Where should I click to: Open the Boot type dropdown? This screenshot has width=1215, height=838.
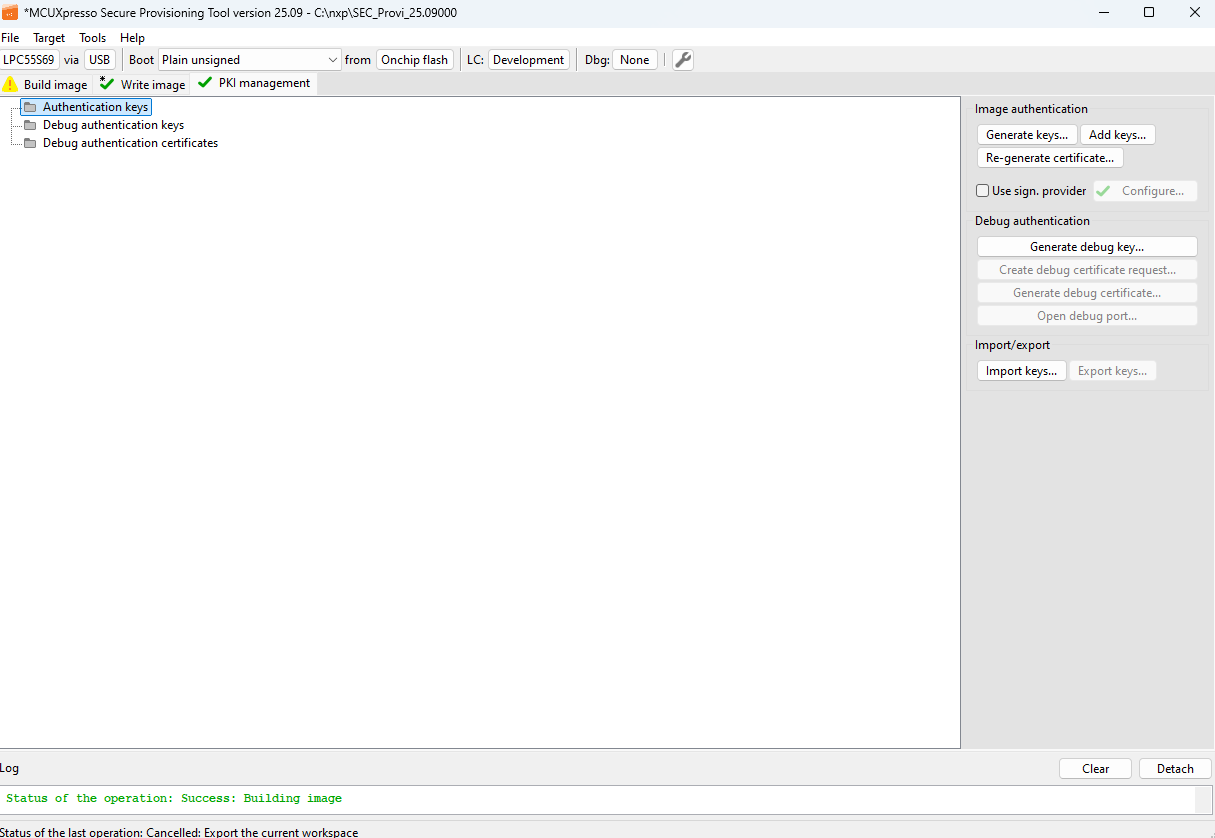[x=250, y=60]
